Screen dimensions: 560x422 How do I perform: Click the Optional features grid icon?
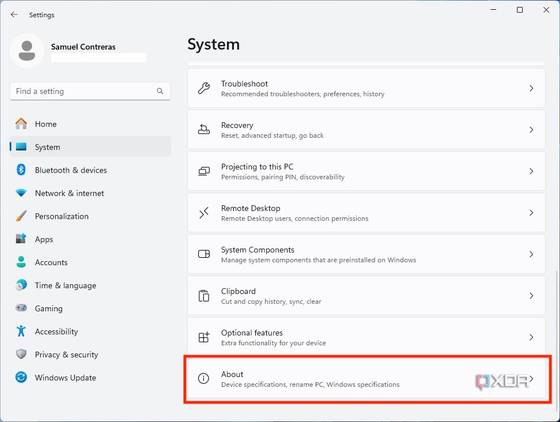pos(204,337)
